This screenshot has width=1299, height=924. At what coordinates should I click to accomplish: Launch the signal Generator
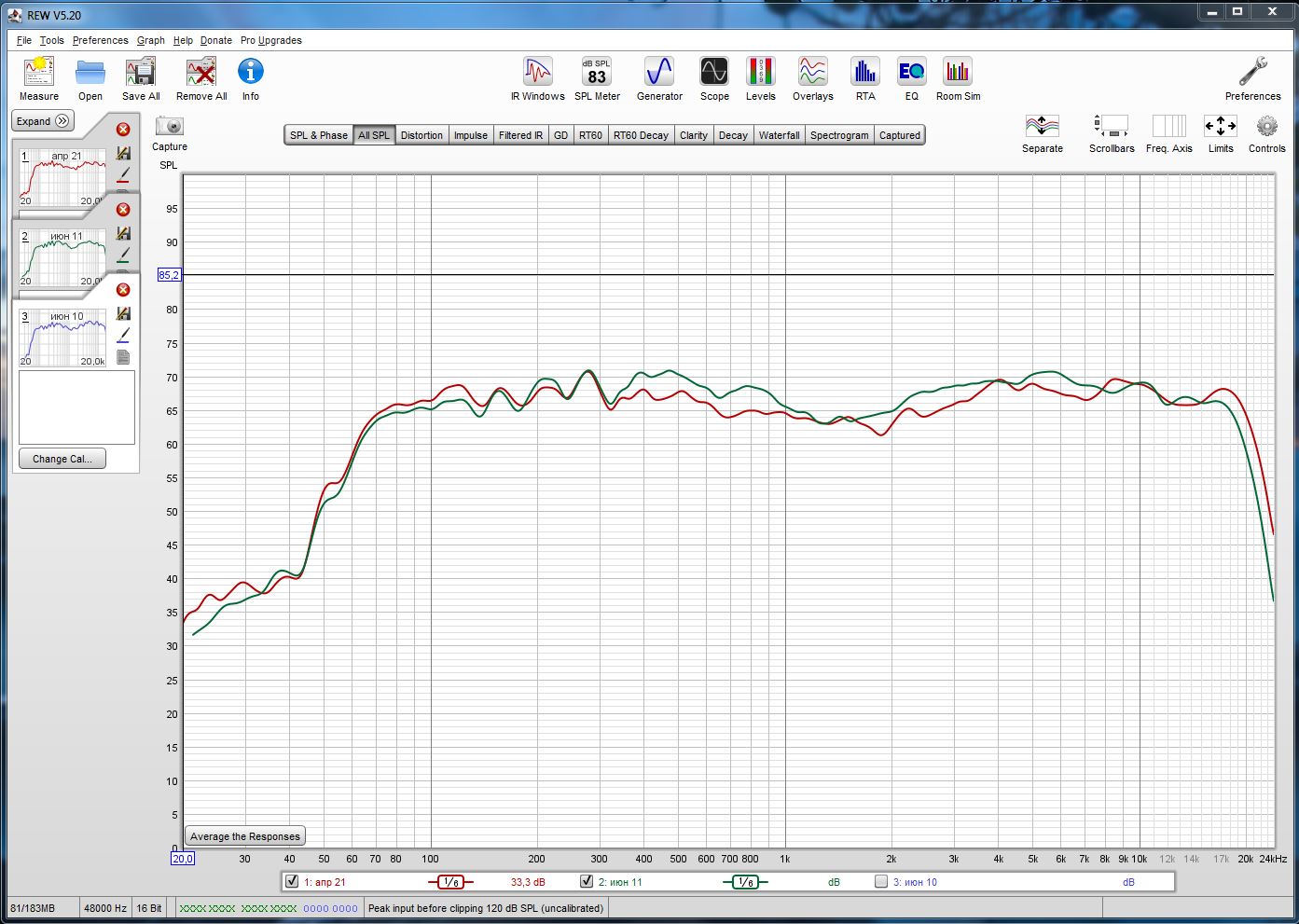(x=659, y=73)
